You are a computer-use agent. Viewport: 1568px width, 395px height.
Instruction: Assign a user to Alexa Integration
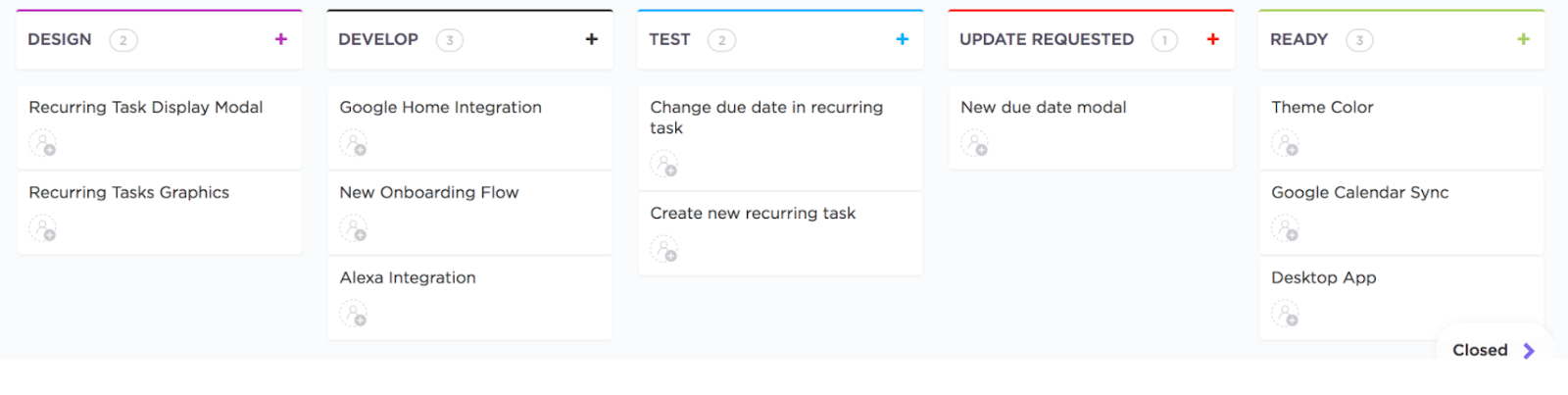pyautogui.click(x=354, y=315)
